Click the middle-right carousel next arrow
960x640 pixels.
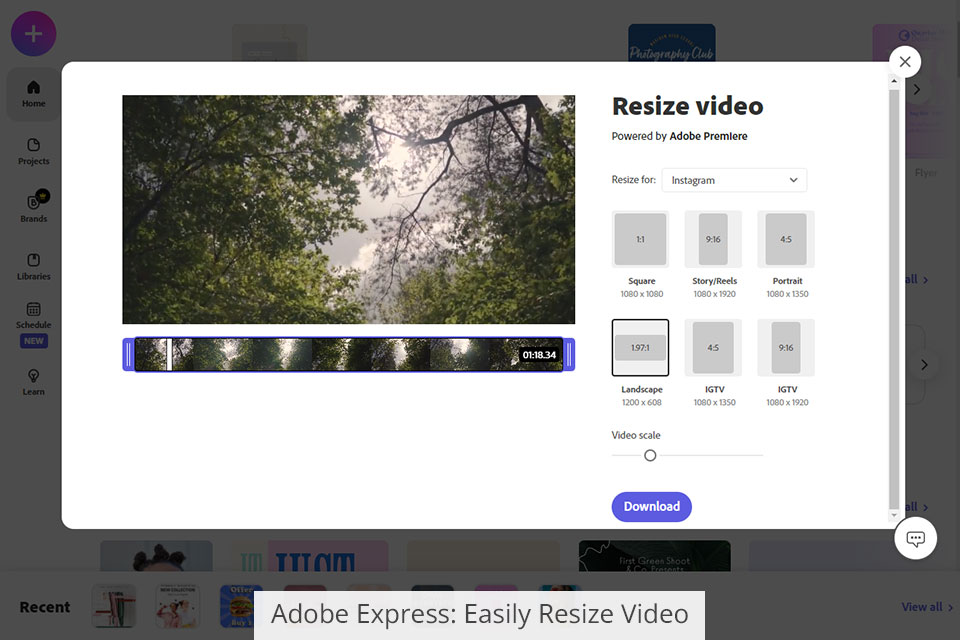(924, 364)
